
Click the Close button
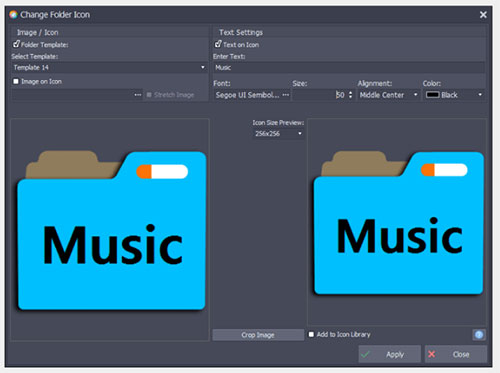[x=455, y=354]
